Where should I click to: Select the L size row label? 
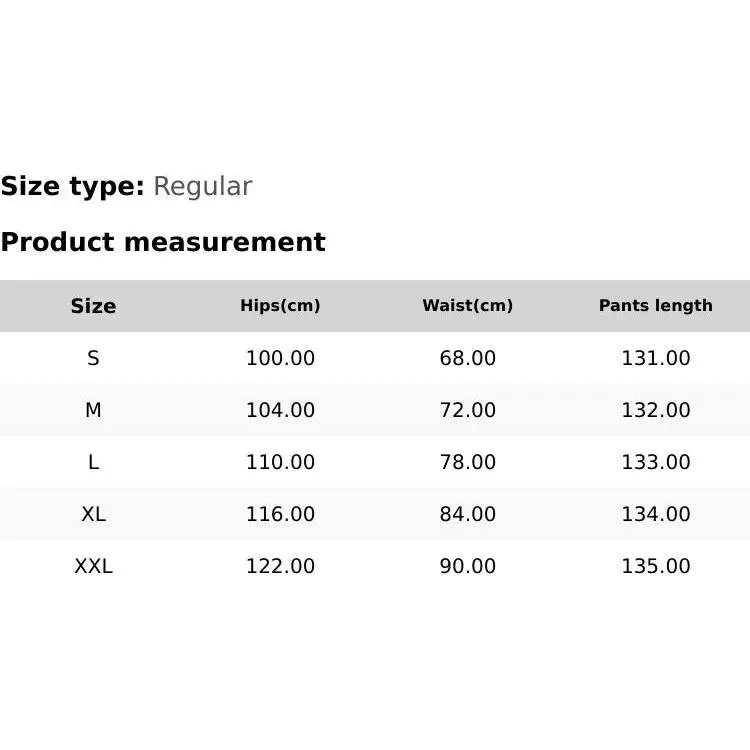[x=93, y=462]
